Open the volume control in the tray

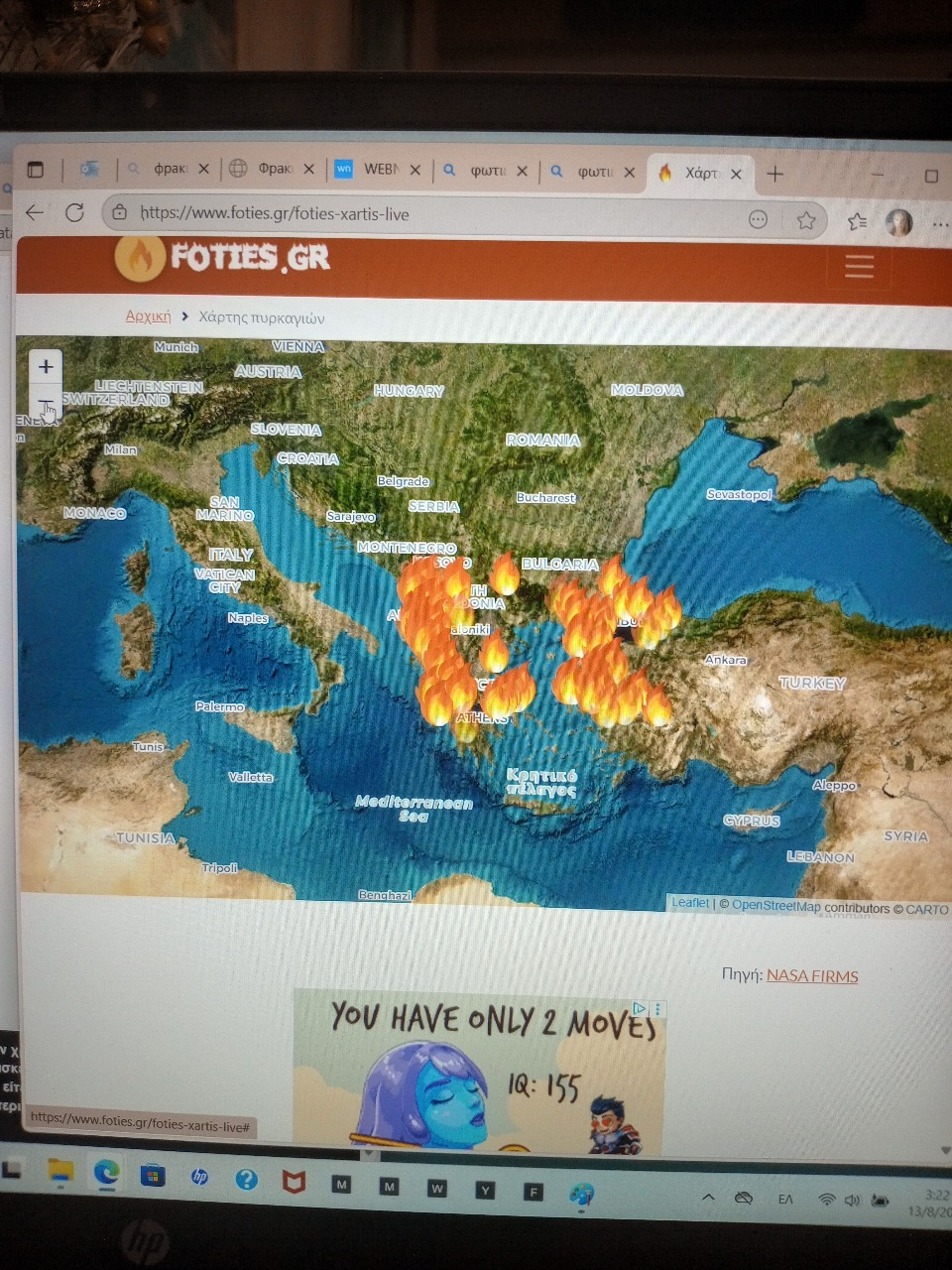852,1202
